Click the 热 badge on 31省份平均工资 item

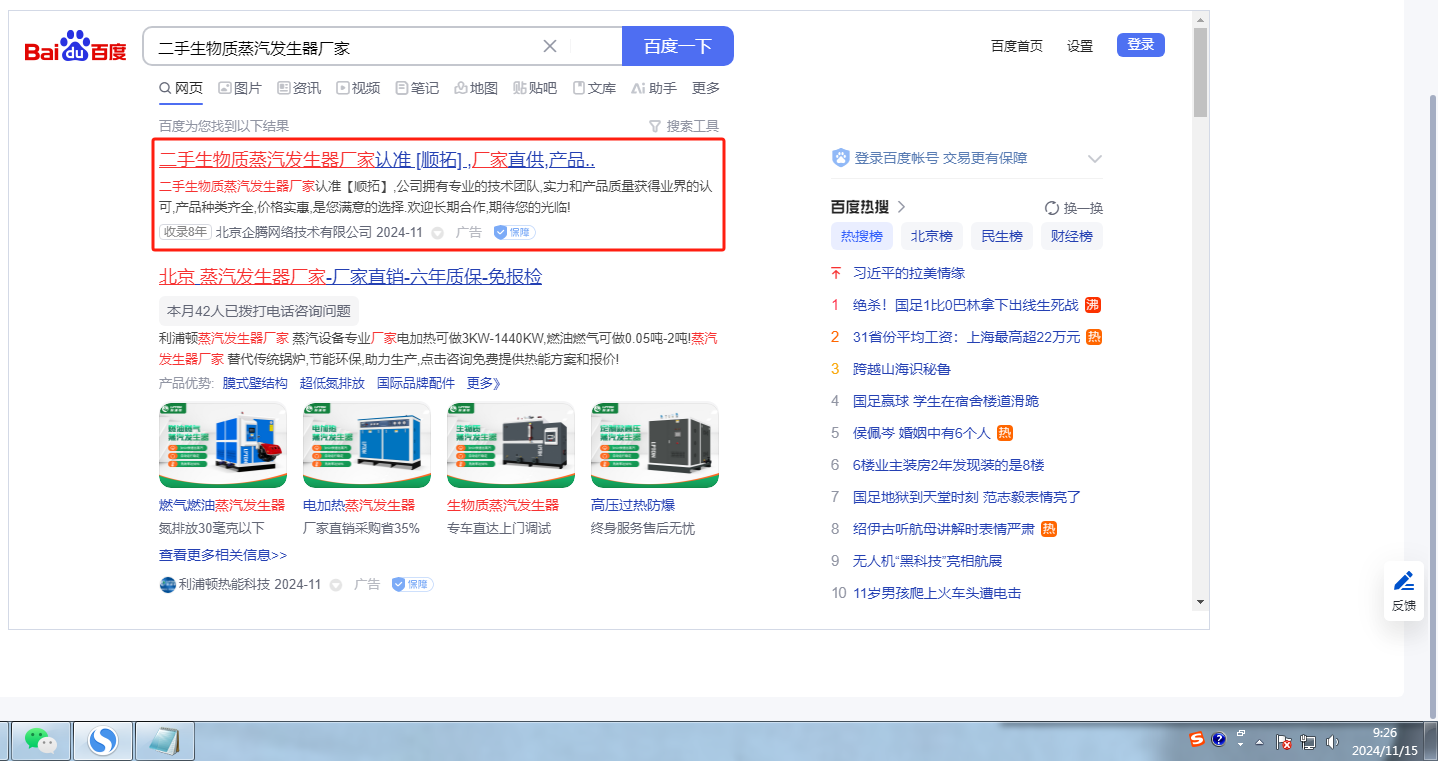tap(1094, 337)
